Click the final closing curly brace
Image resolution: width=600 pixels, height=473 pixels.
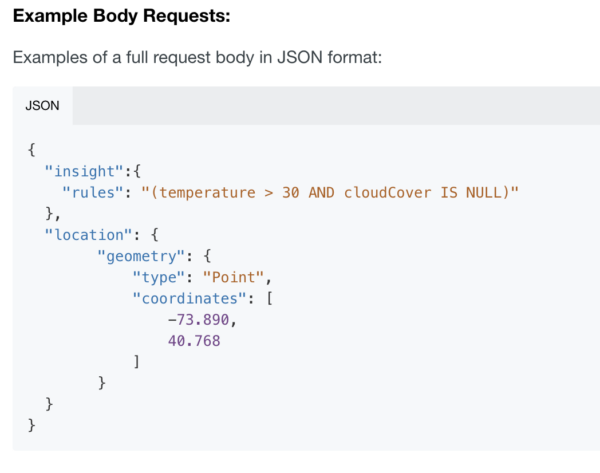coord(32,425)
